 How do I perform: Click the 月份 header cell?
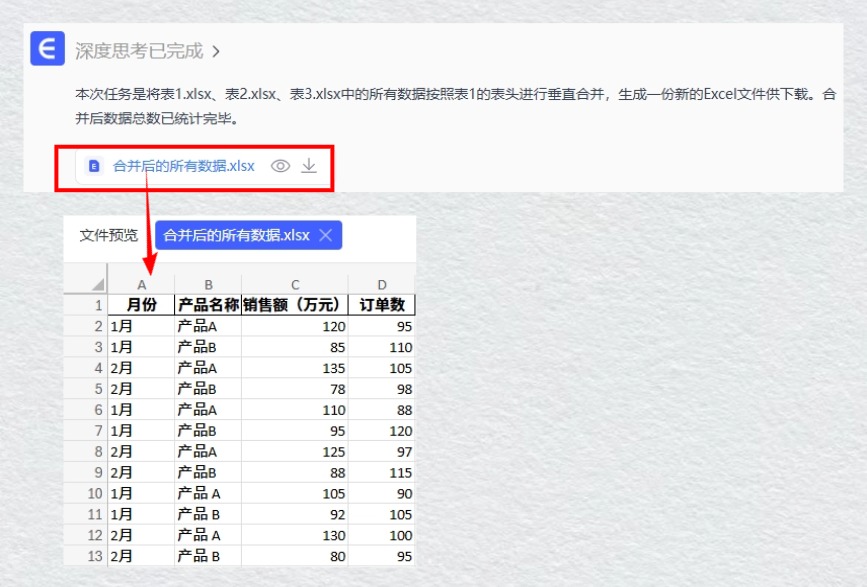(x=141, y=305)
